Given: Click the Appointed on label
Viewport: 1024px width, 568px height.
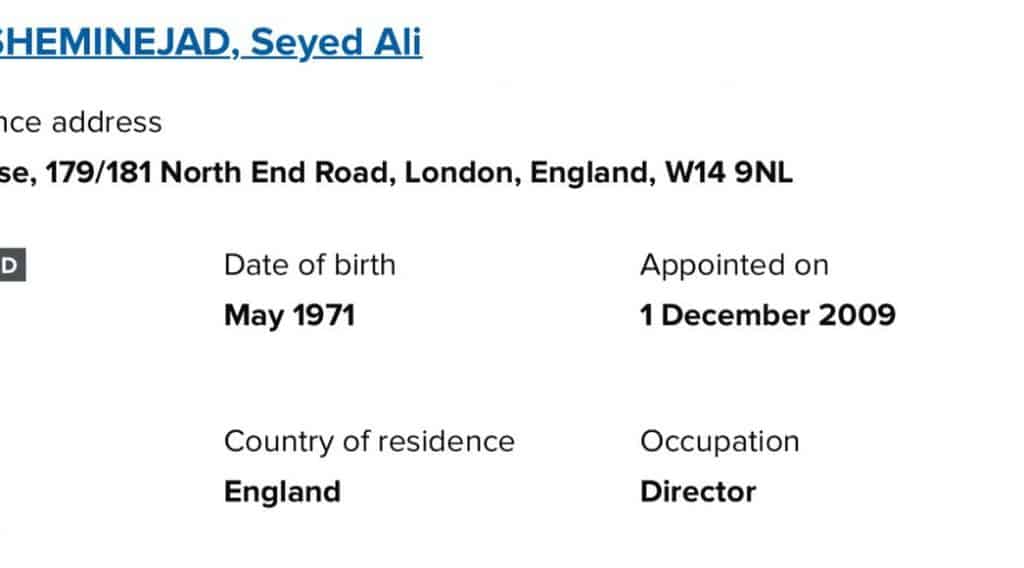Looking at the screenshot, I should tap(734, 265).
